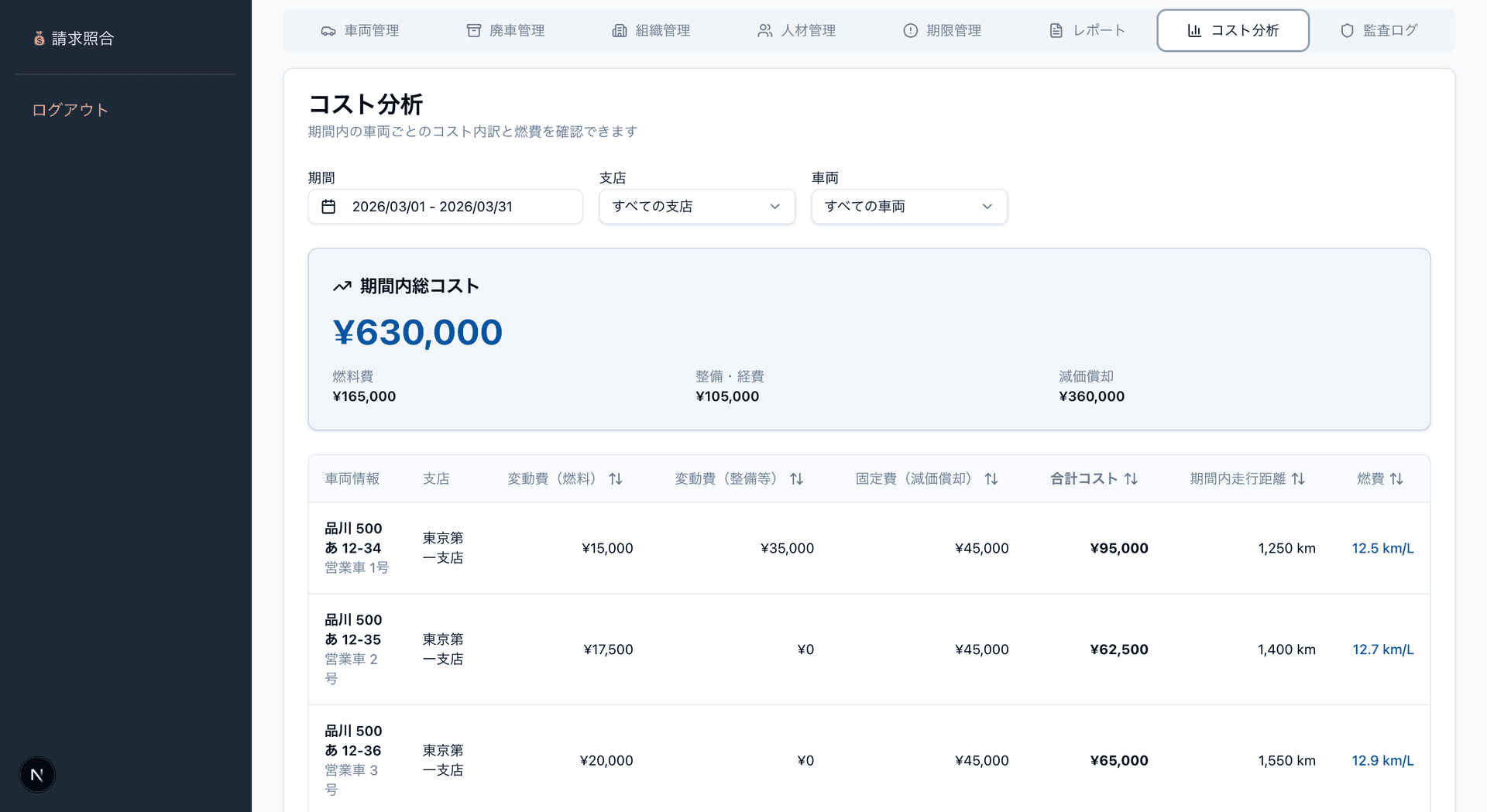The width and height of the screenshot is (1487, 812).
Task: Expand the すべての車両 vehicle dropdown
Action: coord(908,206)
